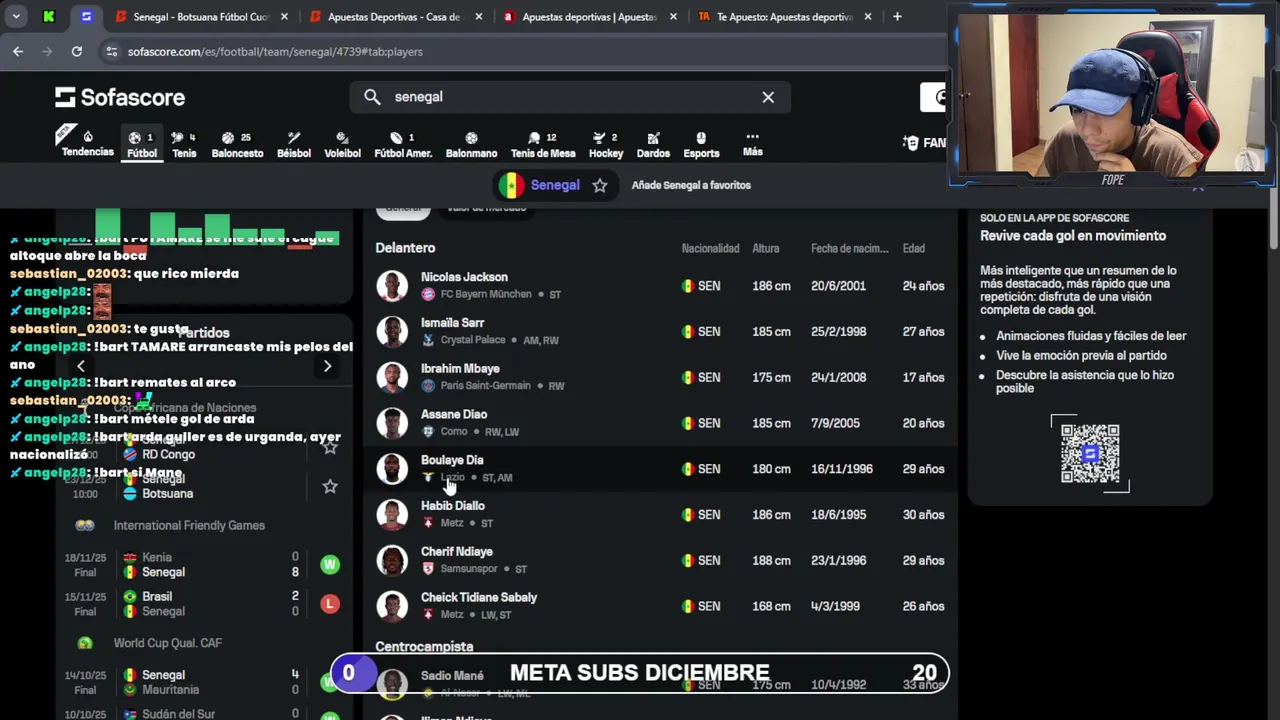1280x720 pixels.
Task: Switch to Apuestas deportivas | Apuestas tab
Action: pyautogui.click(x=590, y=17)
